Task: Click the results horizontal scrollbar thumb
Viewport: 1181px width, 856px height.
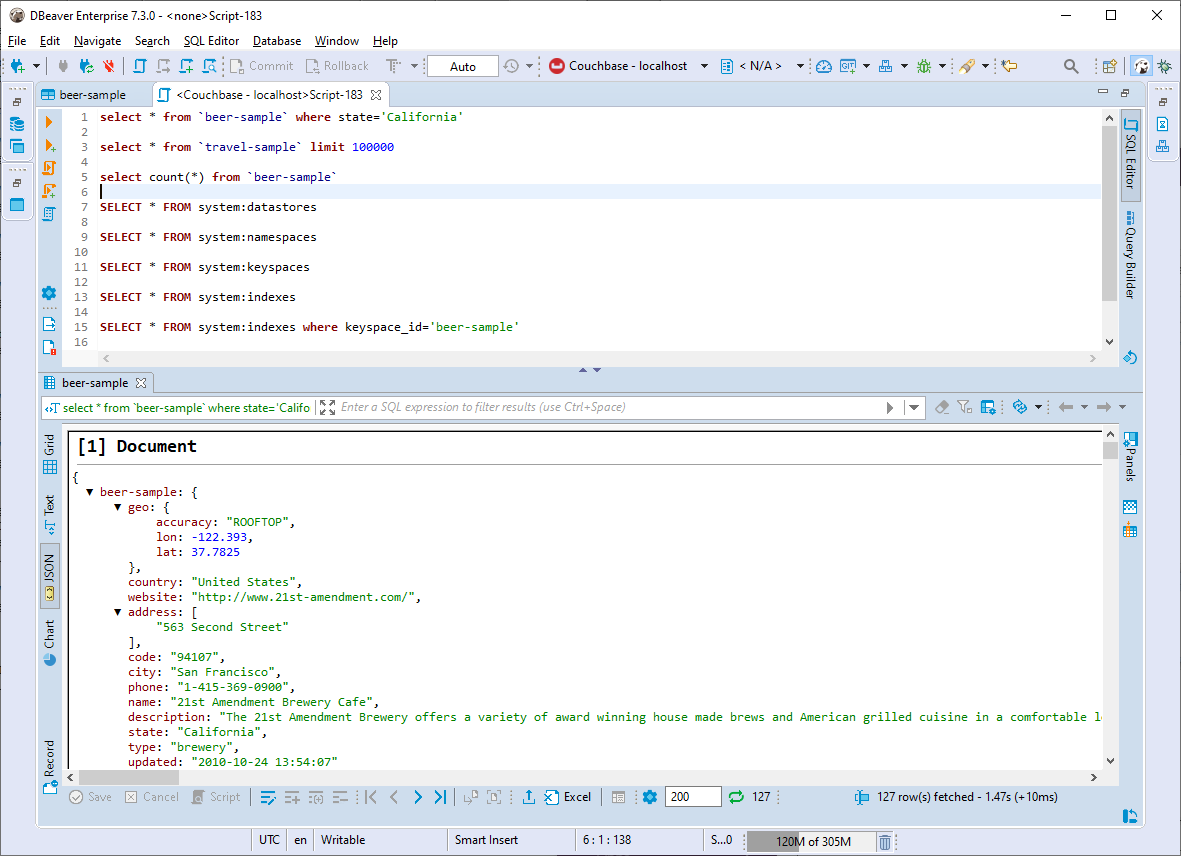Action: [x=129, y=777]
